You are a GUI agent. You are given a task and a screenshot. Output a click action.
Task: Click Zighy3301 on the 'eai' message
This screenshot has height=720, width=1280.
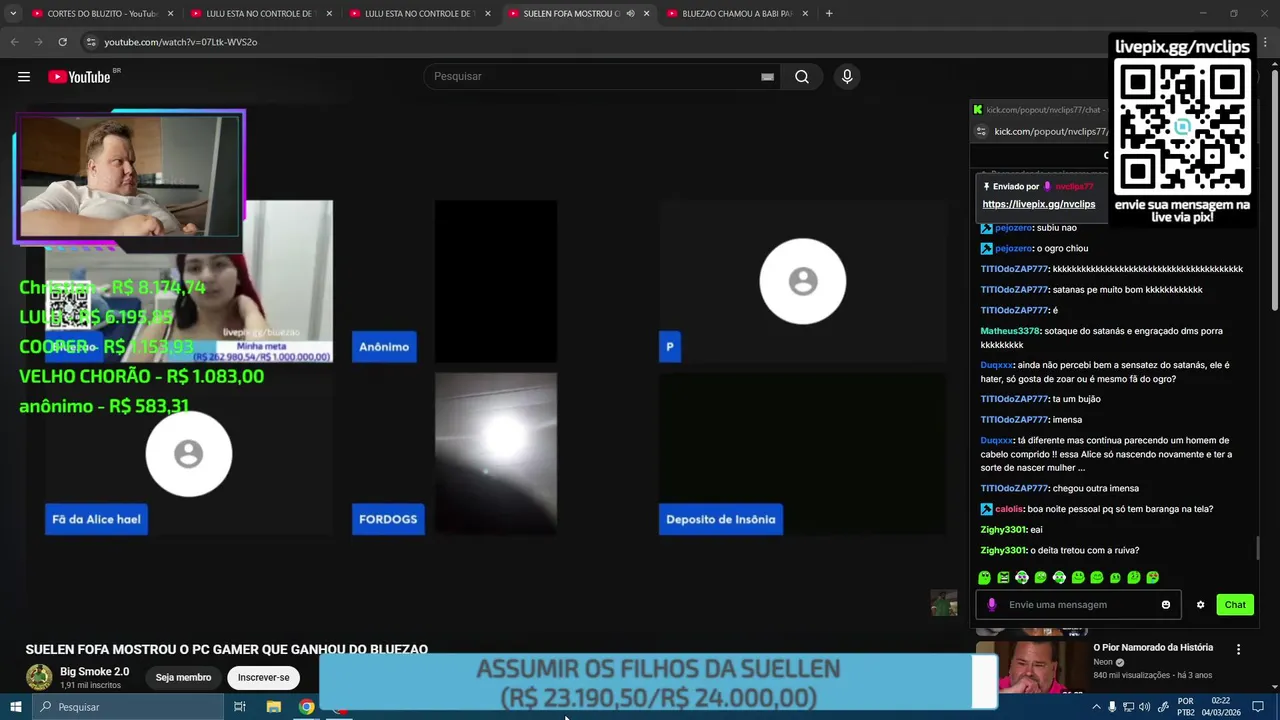coord(1003,530)
